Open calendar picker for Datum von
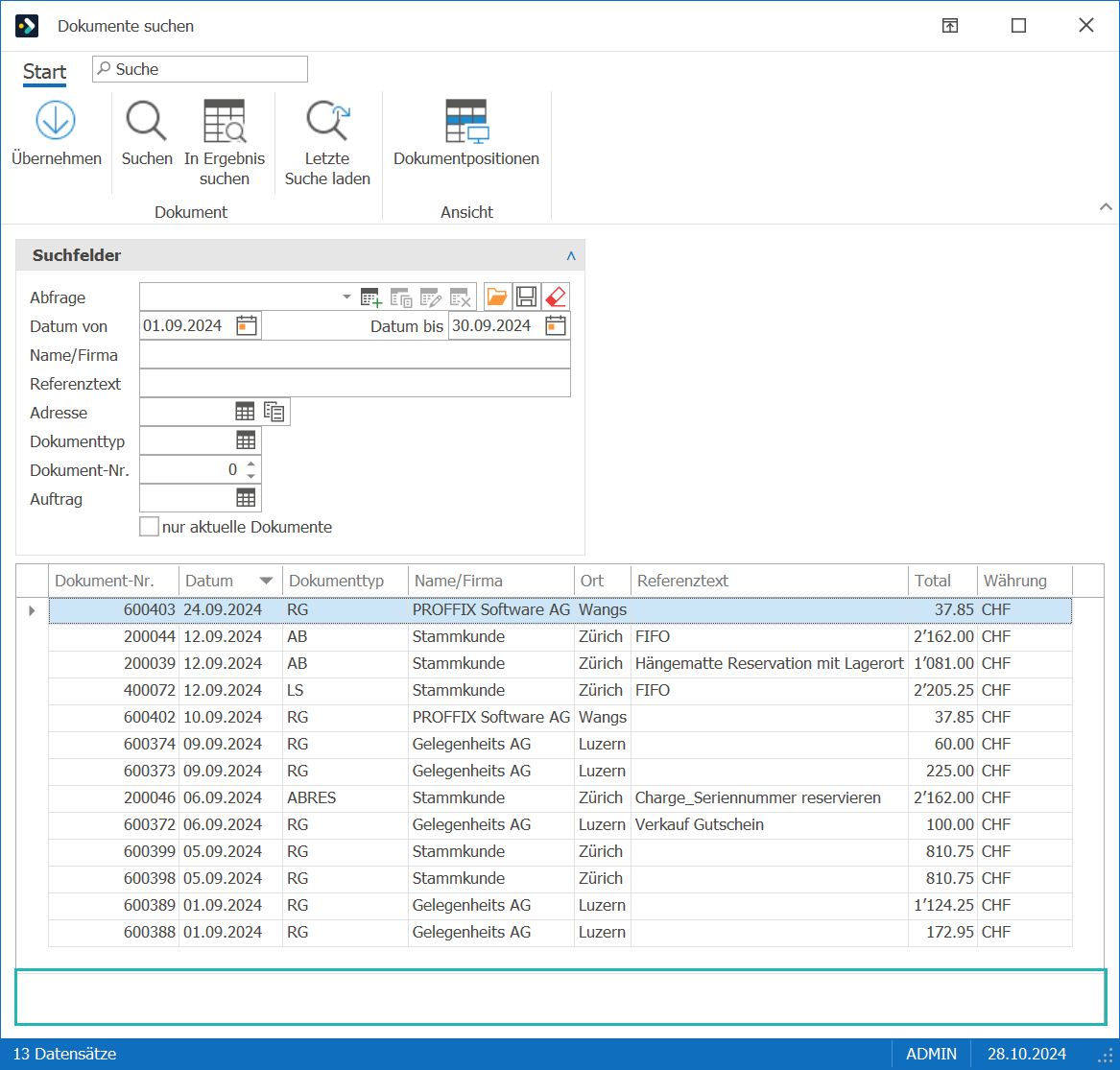 (x=247, y=325)
